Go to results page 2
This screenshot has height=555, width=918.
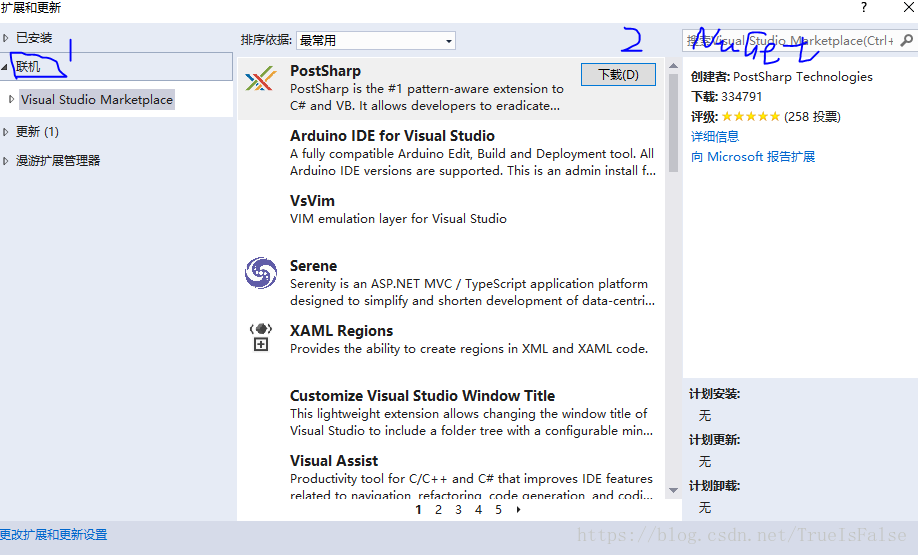click(x=439, y=510)
